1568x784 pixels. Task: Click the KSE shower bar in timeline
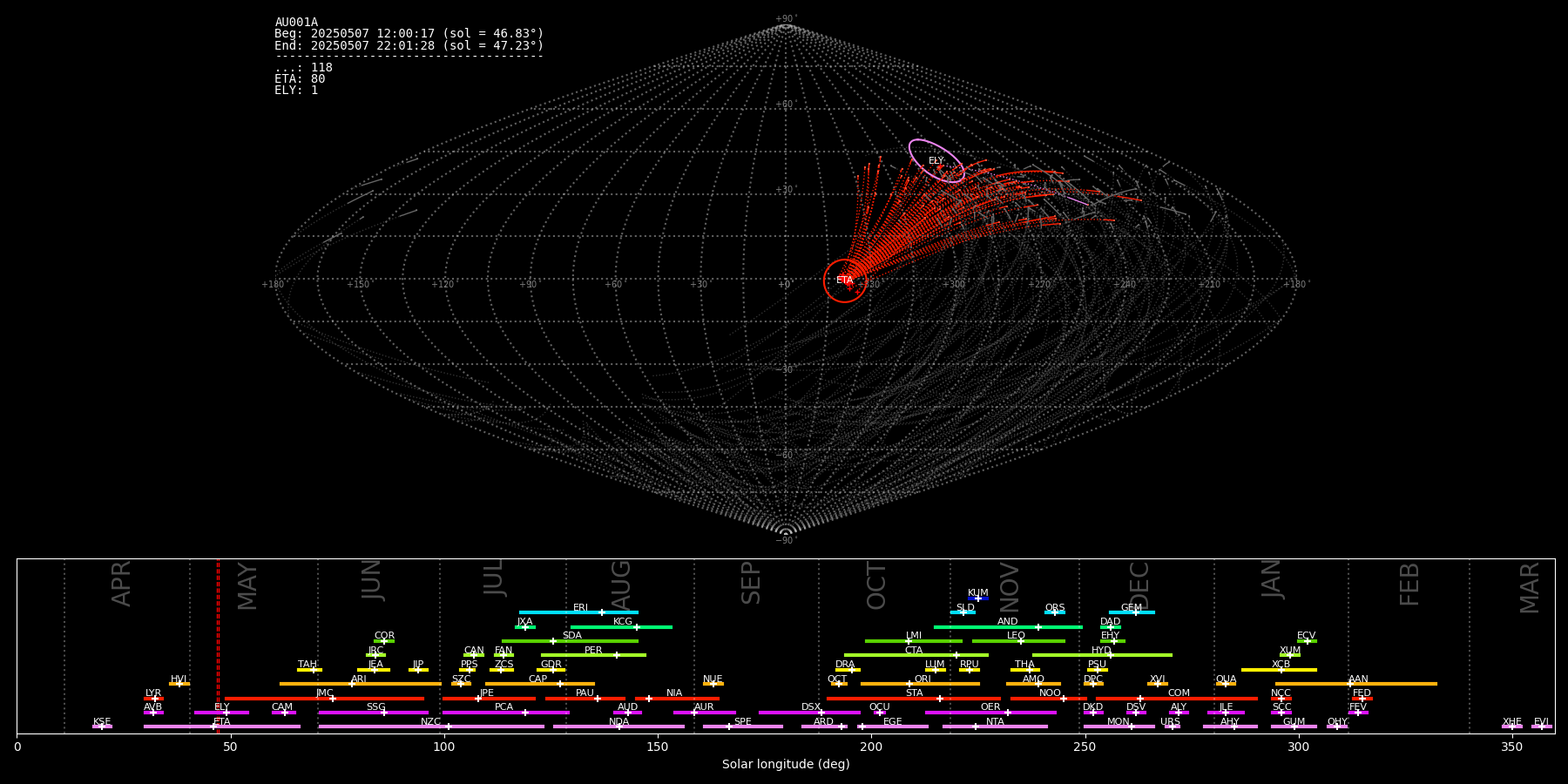pos(102,727)
